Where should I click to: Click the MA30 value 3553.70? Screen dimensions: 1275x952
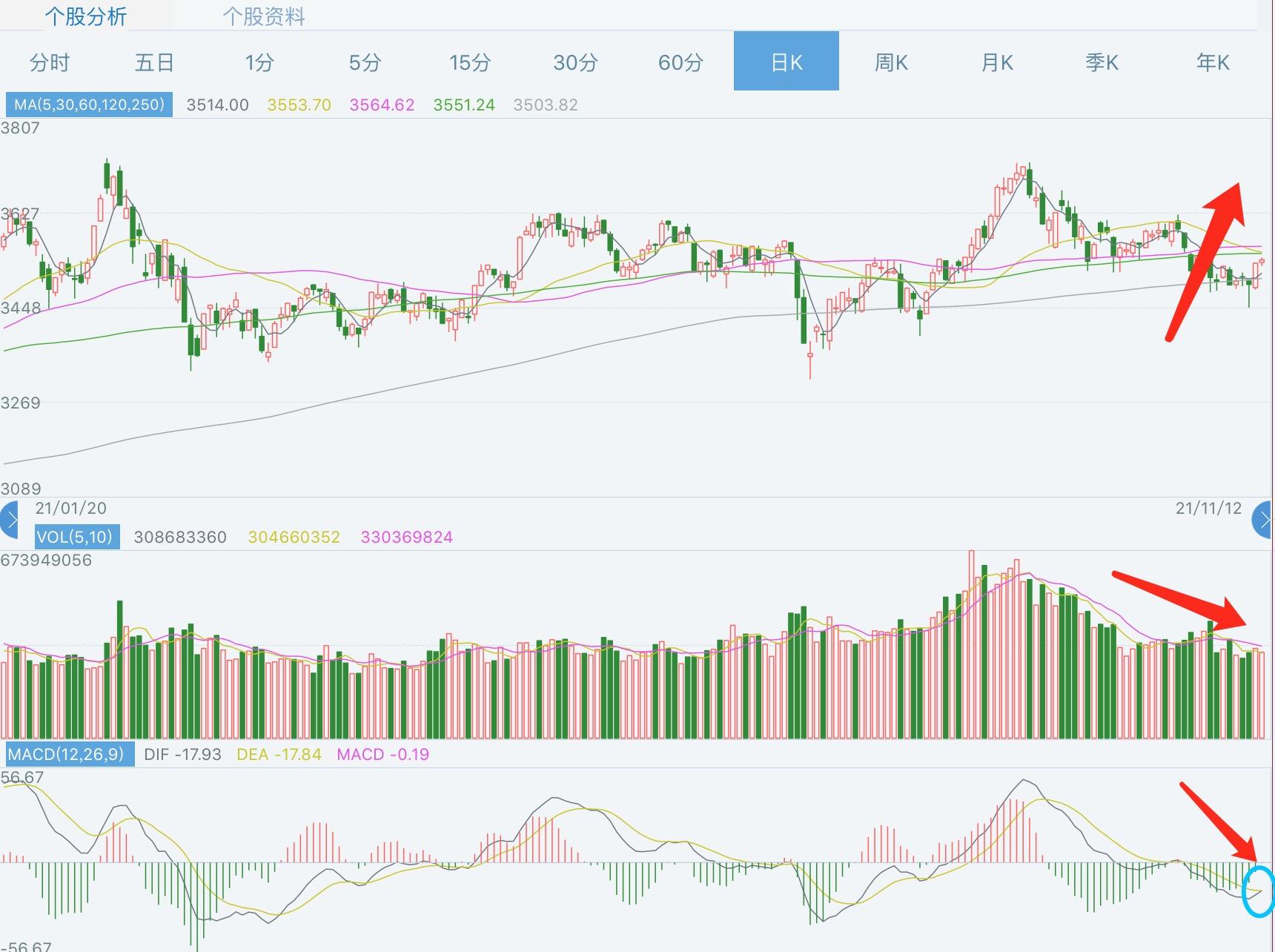299,105
